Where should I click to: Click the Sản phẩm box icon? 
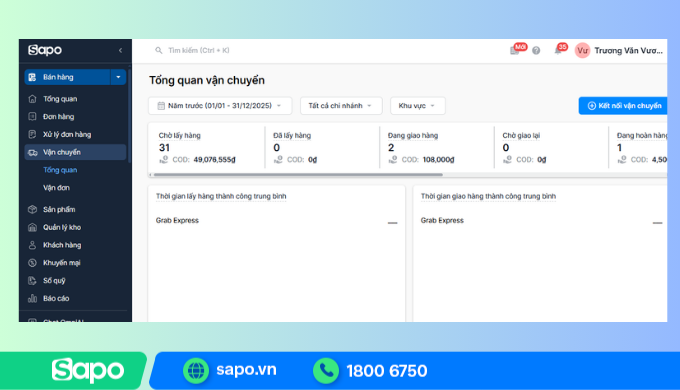point(32,210)
